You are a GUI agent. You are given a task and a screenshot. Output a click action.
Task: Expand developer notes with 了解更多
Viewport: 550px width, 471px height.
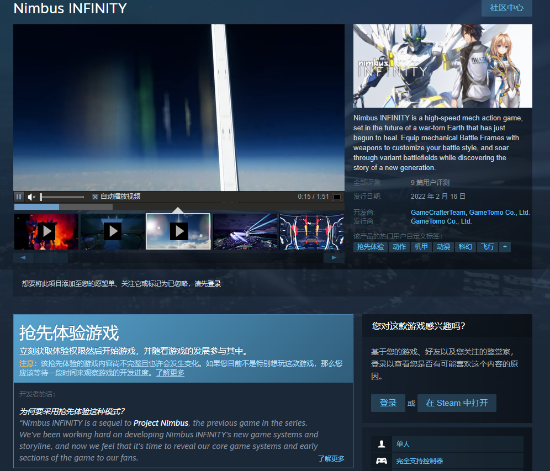tap(331, 458)
